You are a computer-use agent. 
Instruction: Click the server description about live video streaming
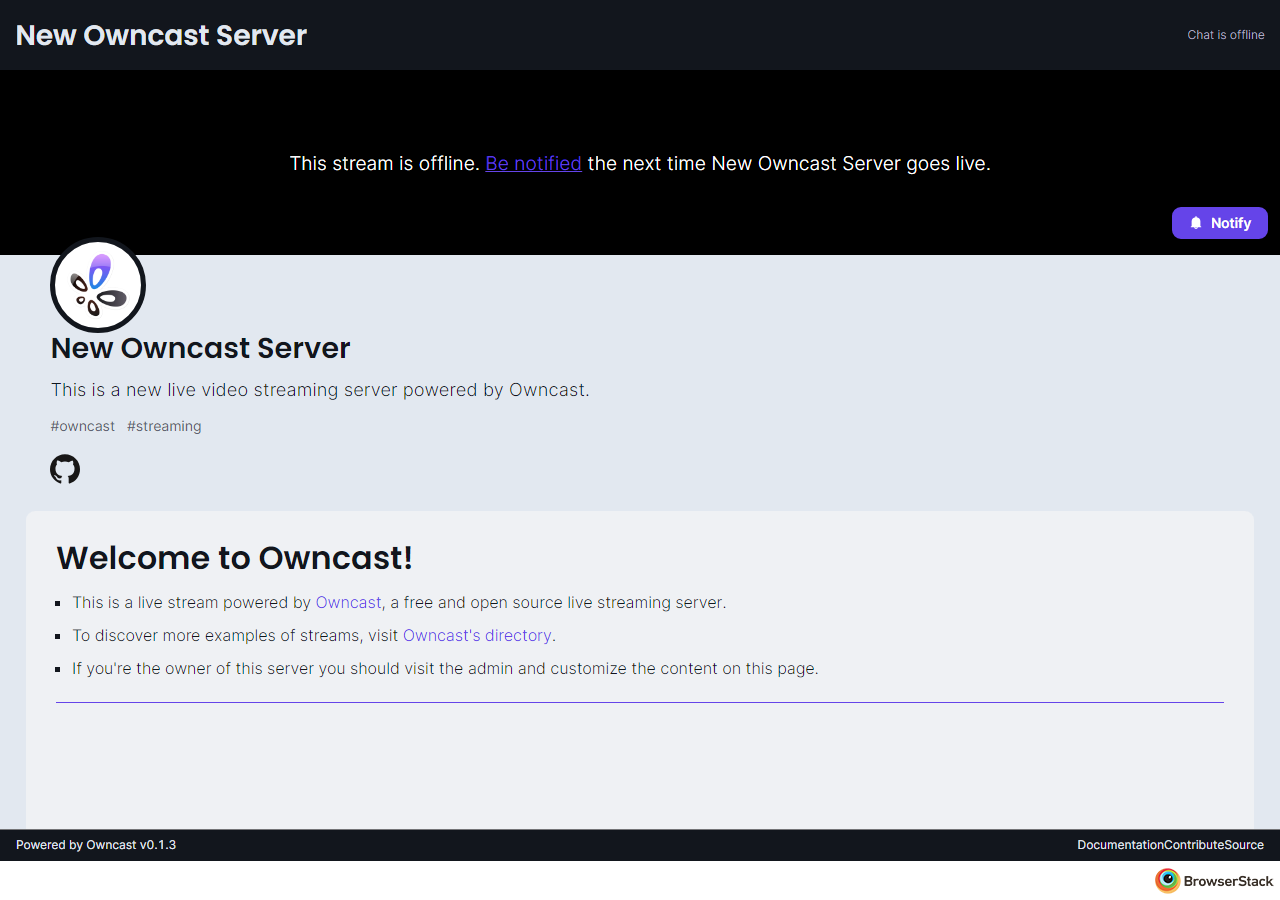click(x=320, y=390)
